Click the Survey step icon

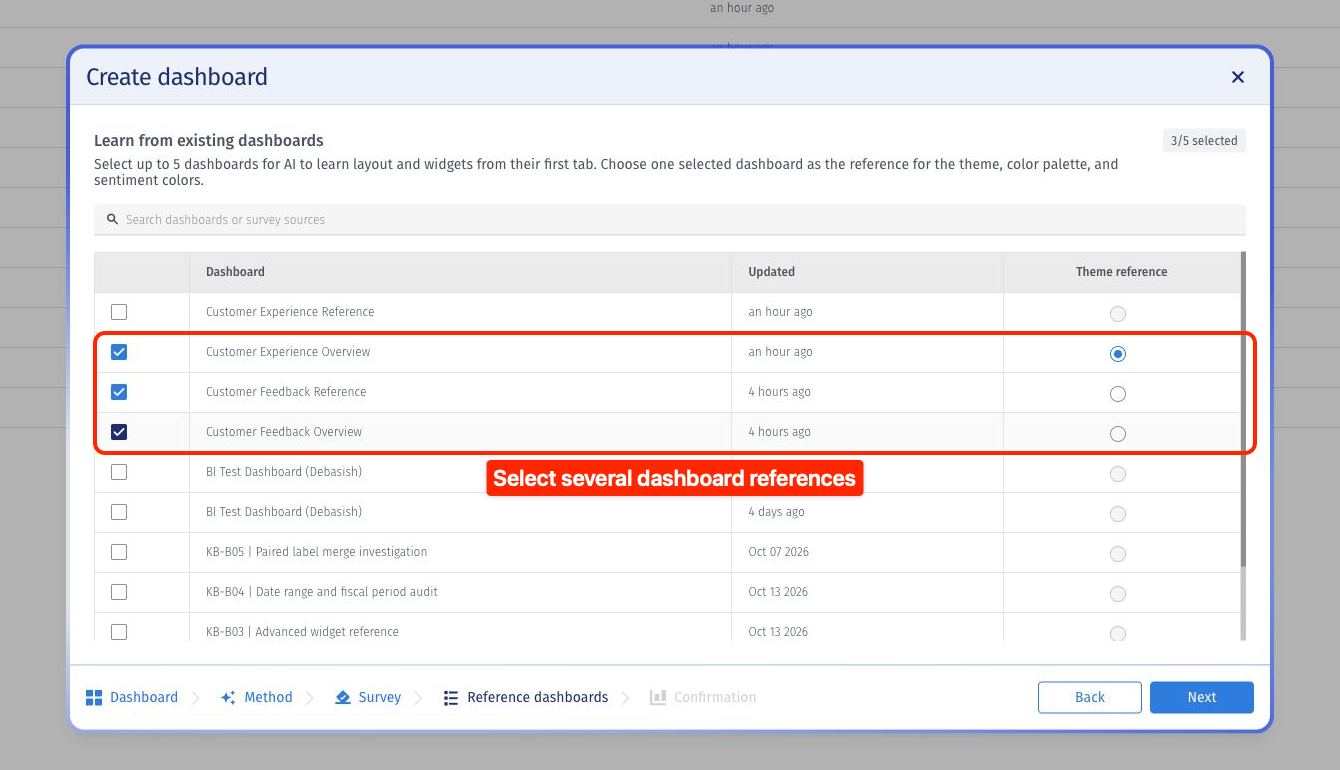(x=343, y=697)
